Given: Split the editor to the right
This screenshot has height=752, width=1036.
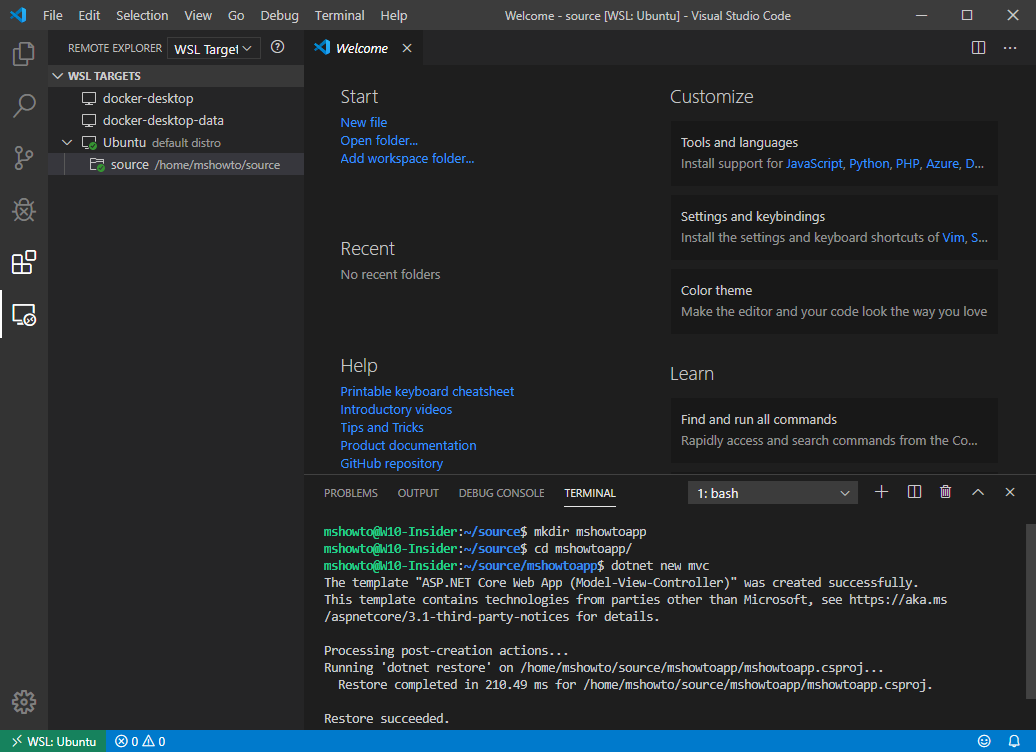Looking at the screenshot, I should [979, 48].
